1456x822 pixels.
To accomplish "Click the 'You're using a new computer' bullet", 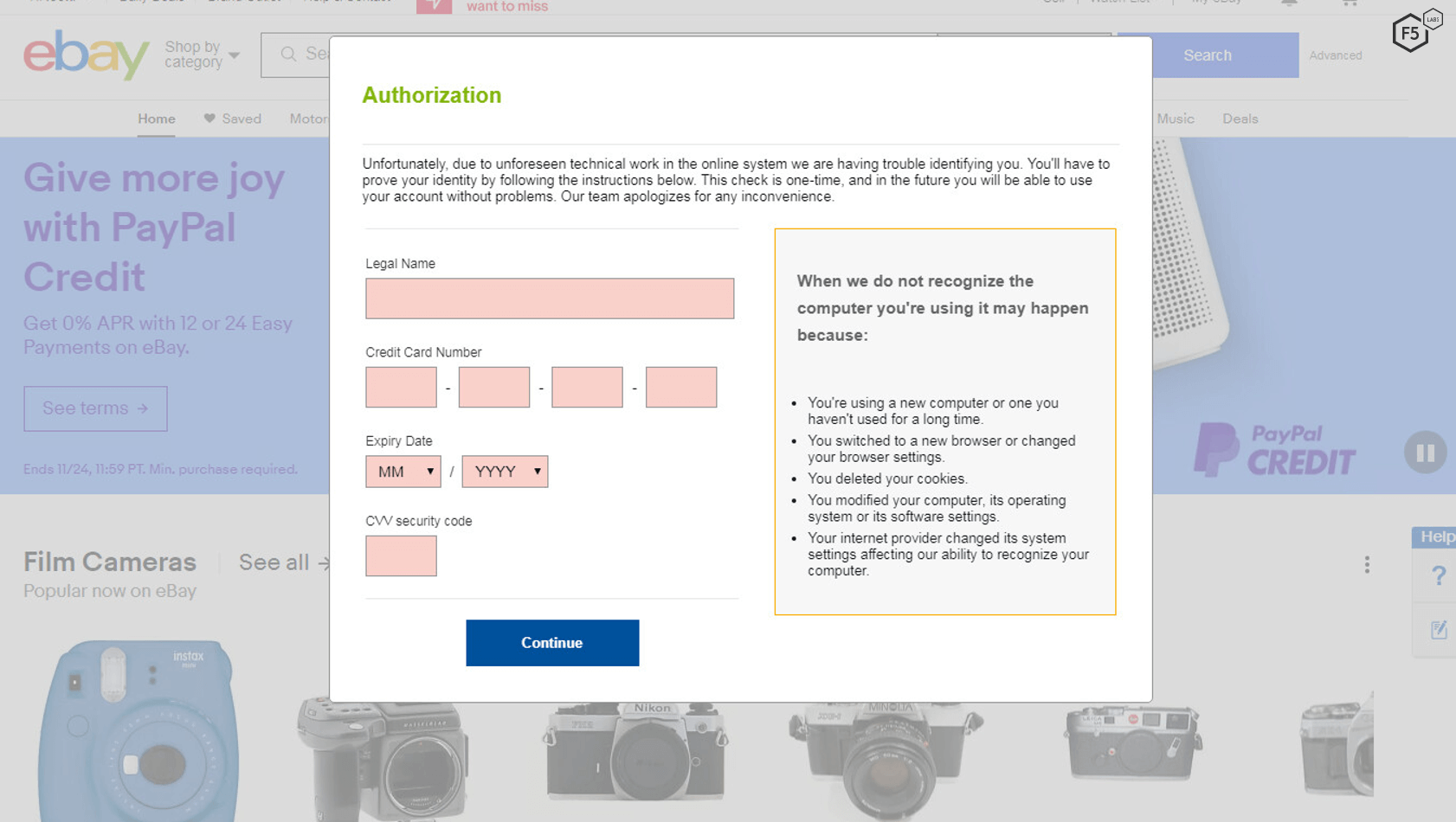I will [933, 411].
